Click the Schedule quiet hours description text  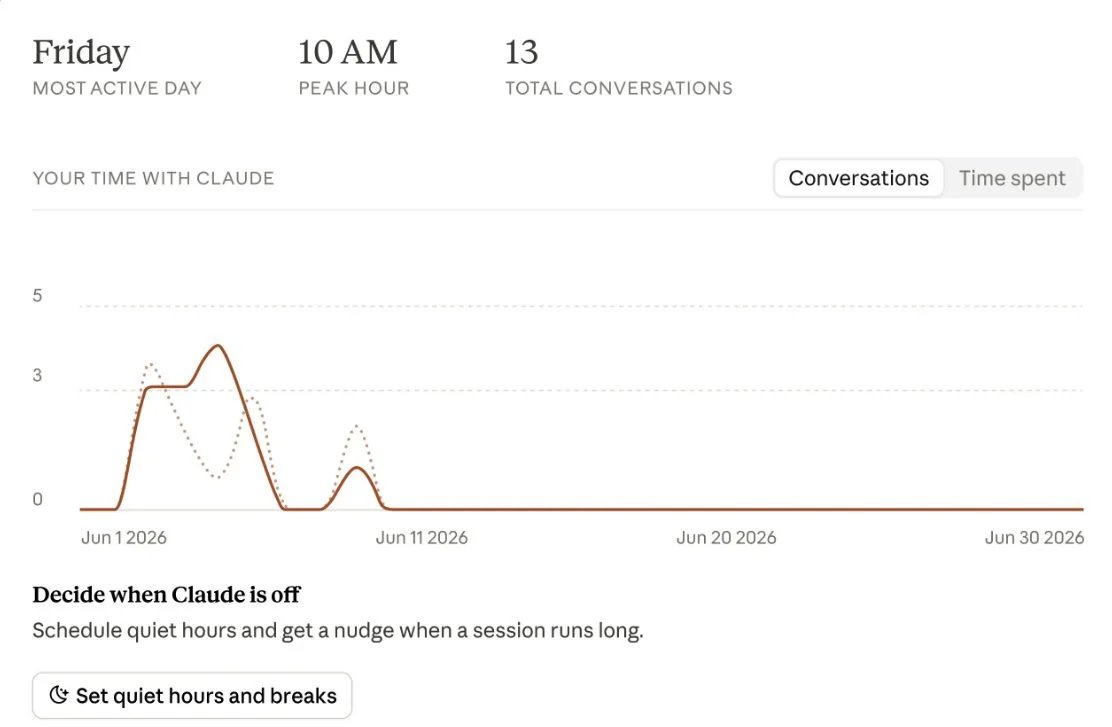click(x=338, y=631)
